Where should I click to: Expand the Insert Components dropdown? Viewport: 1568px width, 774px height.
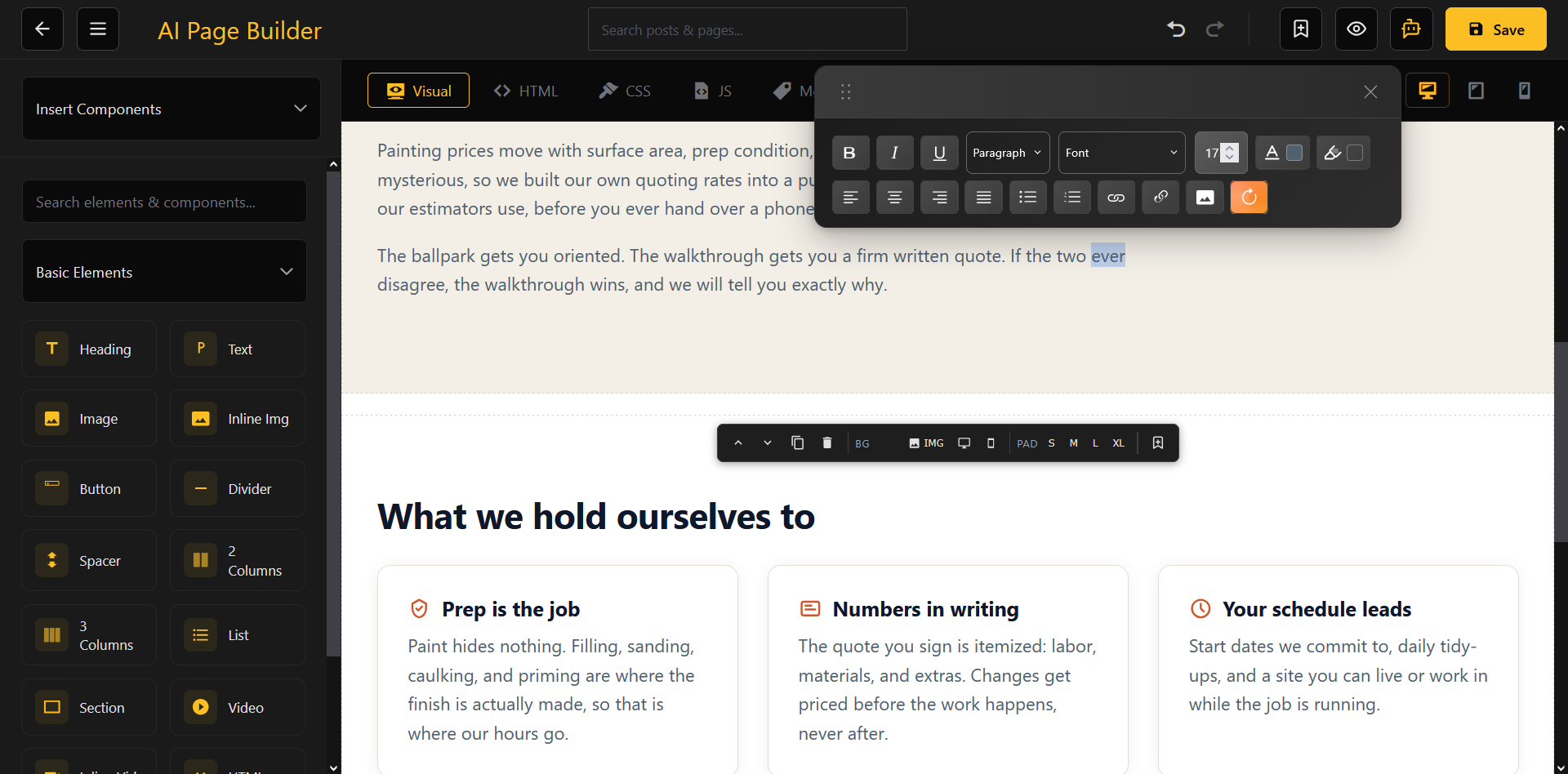tap(171, 109)
